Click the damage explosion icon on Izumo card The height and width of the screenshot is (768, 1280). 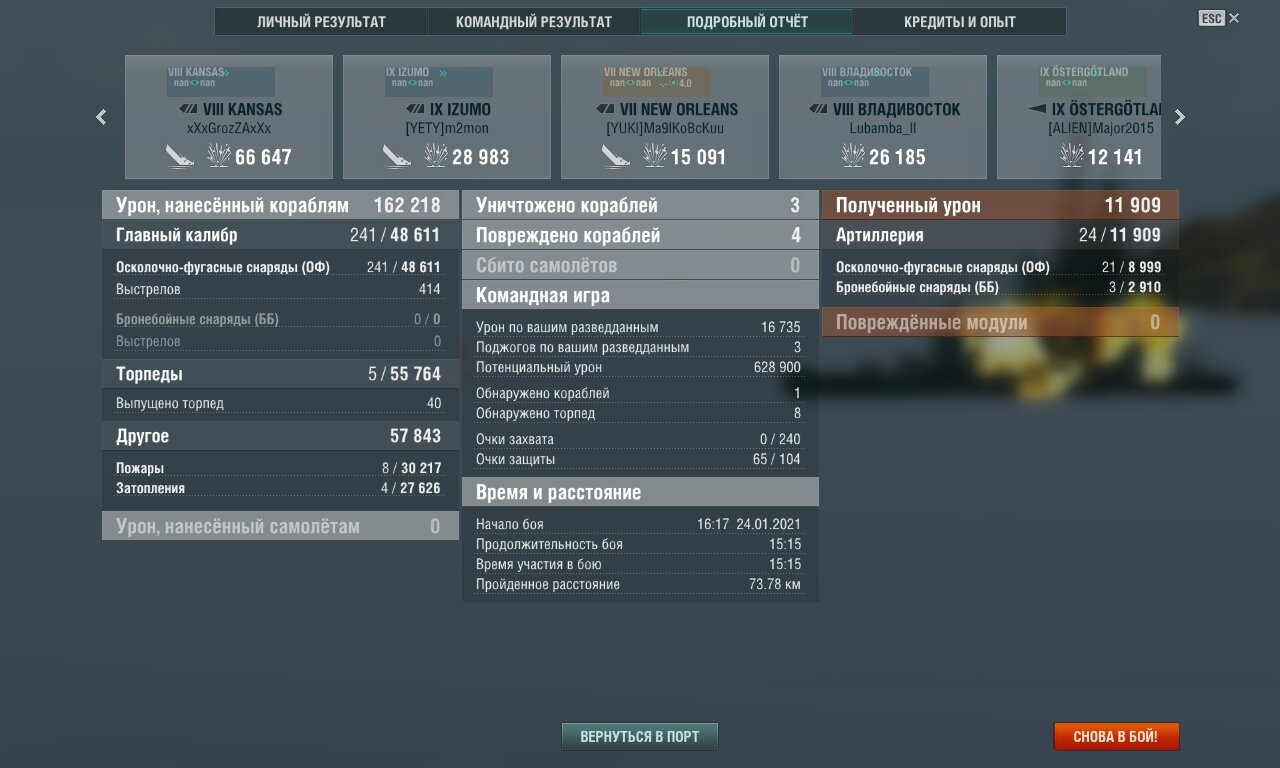[x=435, y=155]
